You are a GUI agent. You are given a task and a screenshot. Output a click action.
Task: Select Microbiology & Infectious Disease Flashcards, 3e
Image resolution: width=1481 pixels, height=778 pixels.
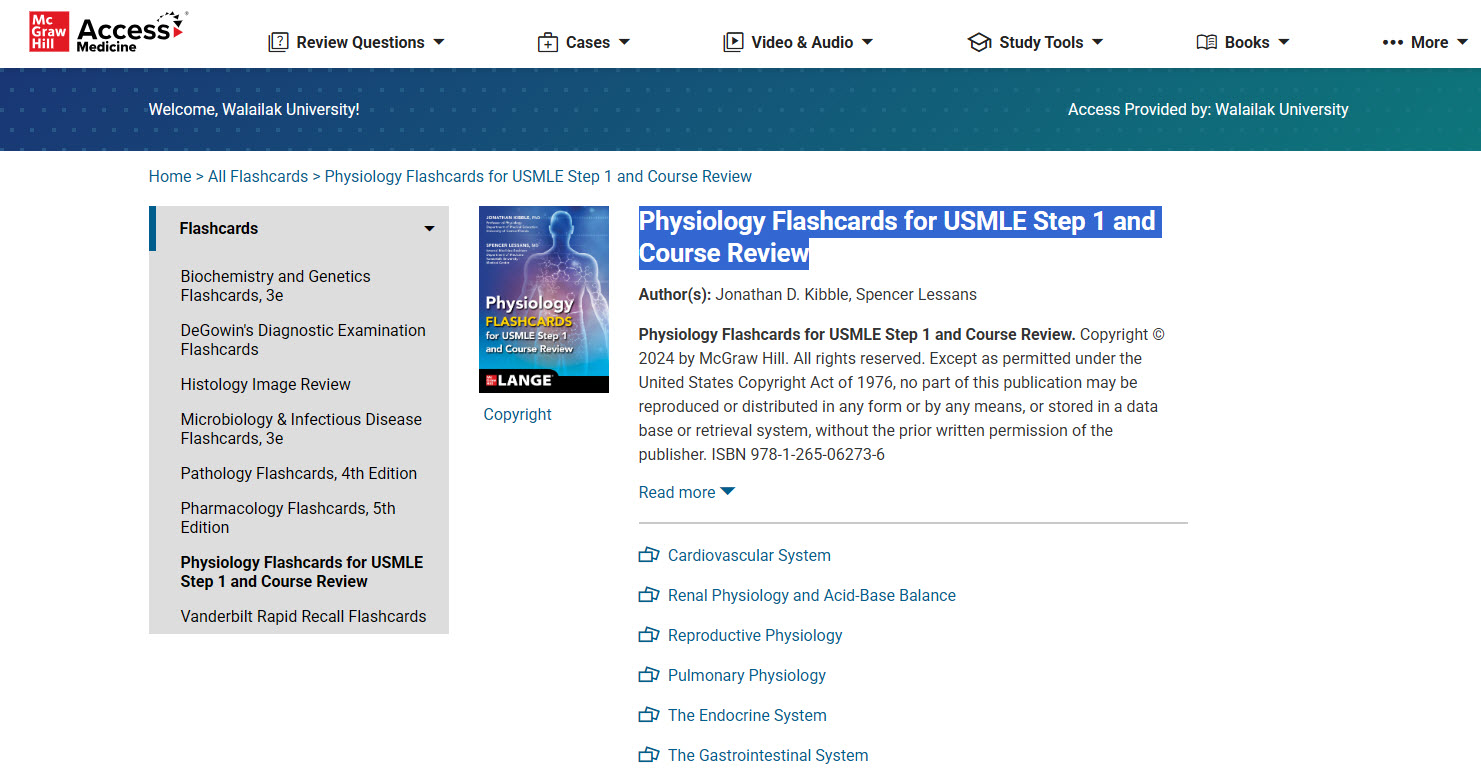click(x=301, y=429)
